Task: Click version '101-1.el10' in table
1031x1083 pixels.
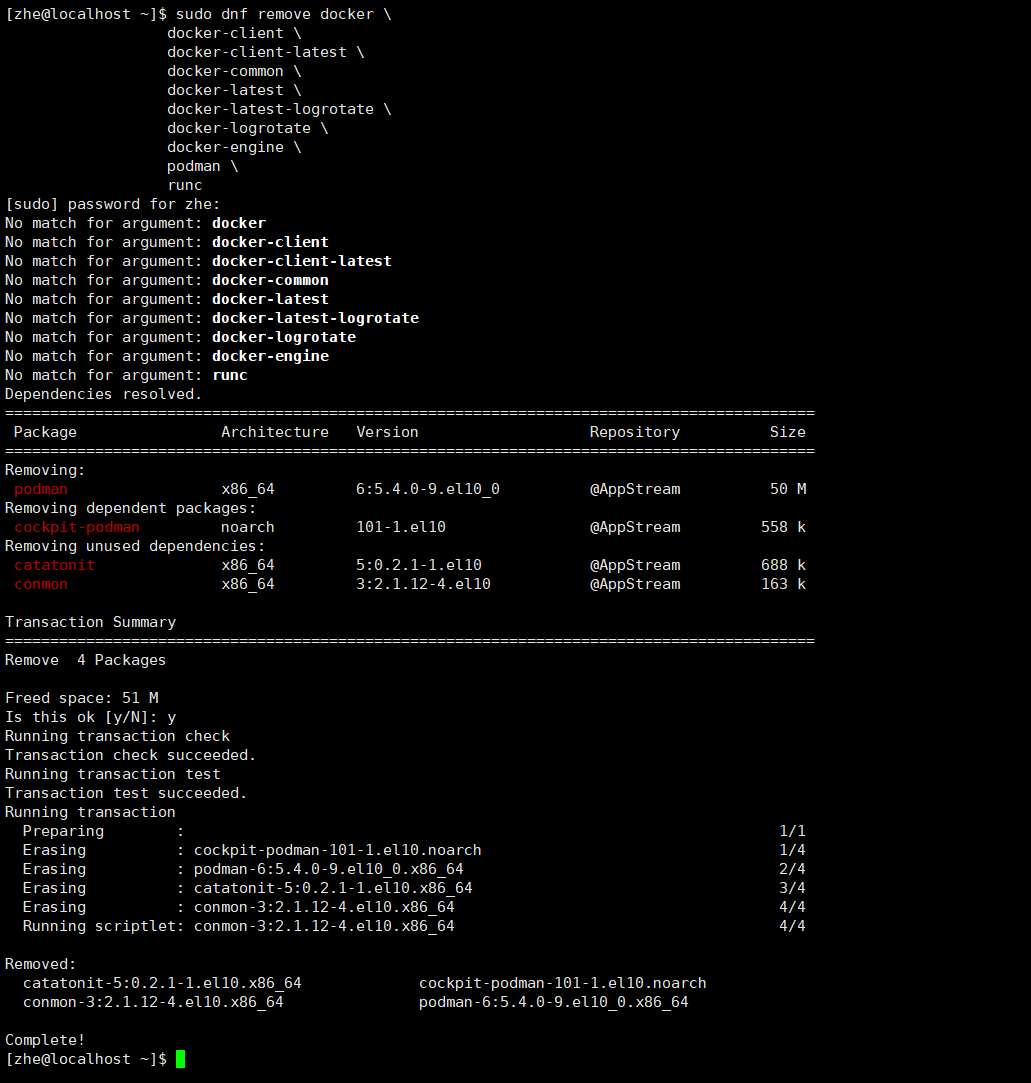Action: [x=401, y=527]
